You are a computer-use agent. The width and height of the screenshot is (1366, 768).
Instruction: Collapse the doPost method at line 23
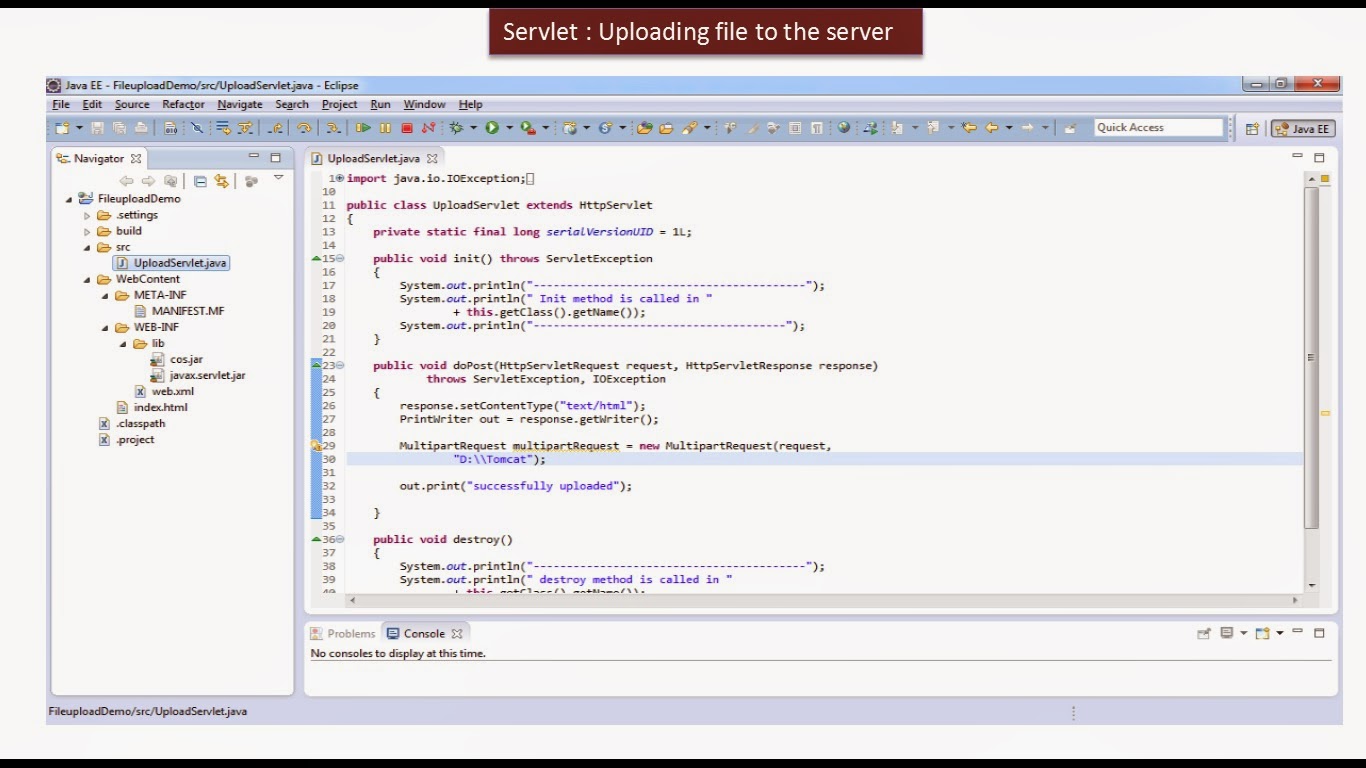tap(341, 366)
